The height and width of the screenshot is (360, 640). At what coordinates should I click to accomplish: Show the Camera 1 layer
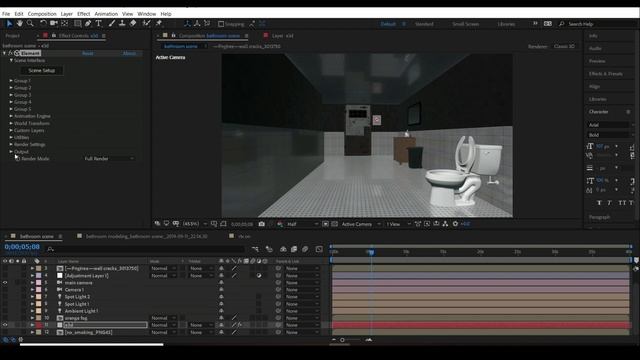(x=5, y=290)
